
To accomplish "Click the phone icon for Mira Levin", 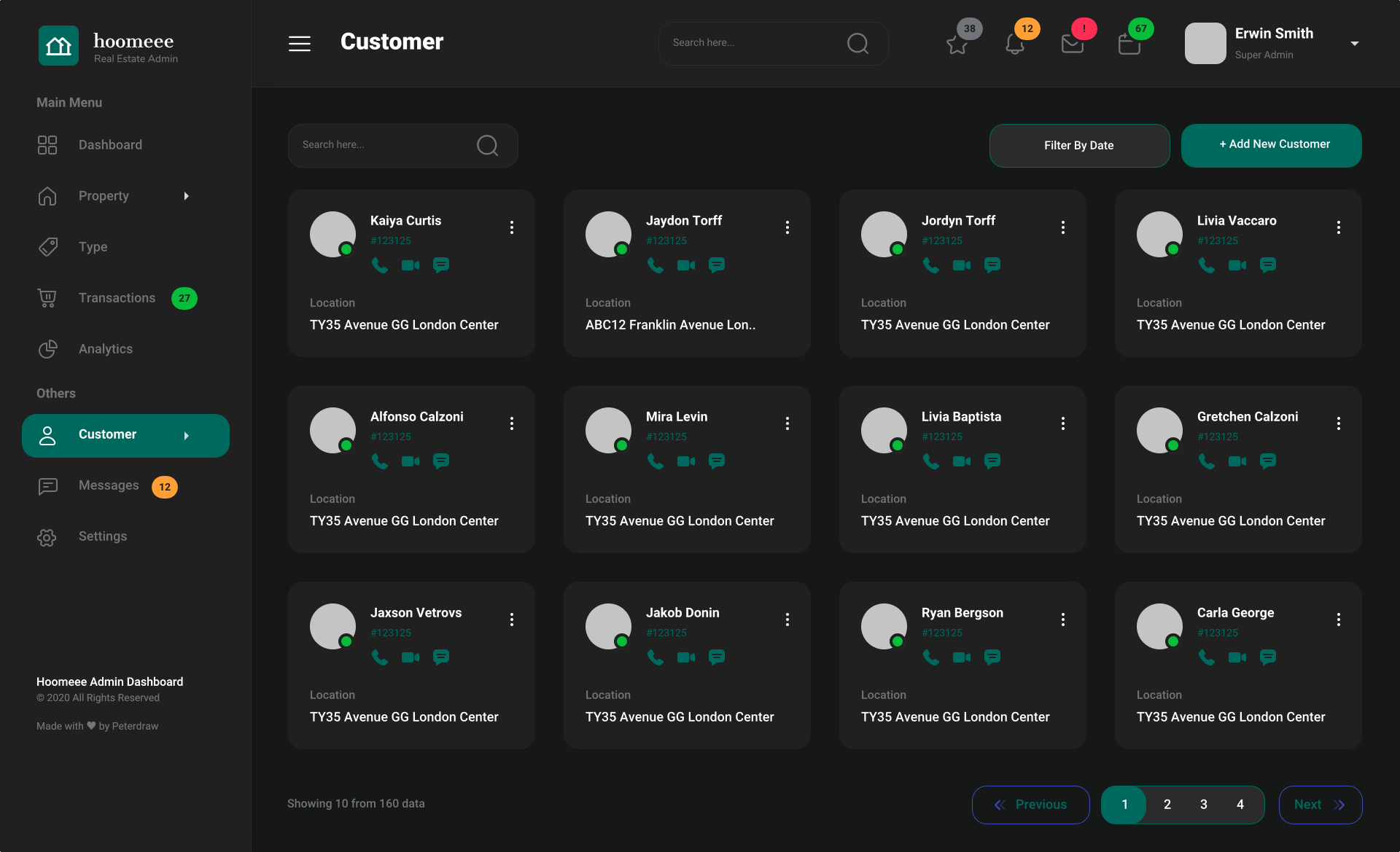I will pos(654,460).
